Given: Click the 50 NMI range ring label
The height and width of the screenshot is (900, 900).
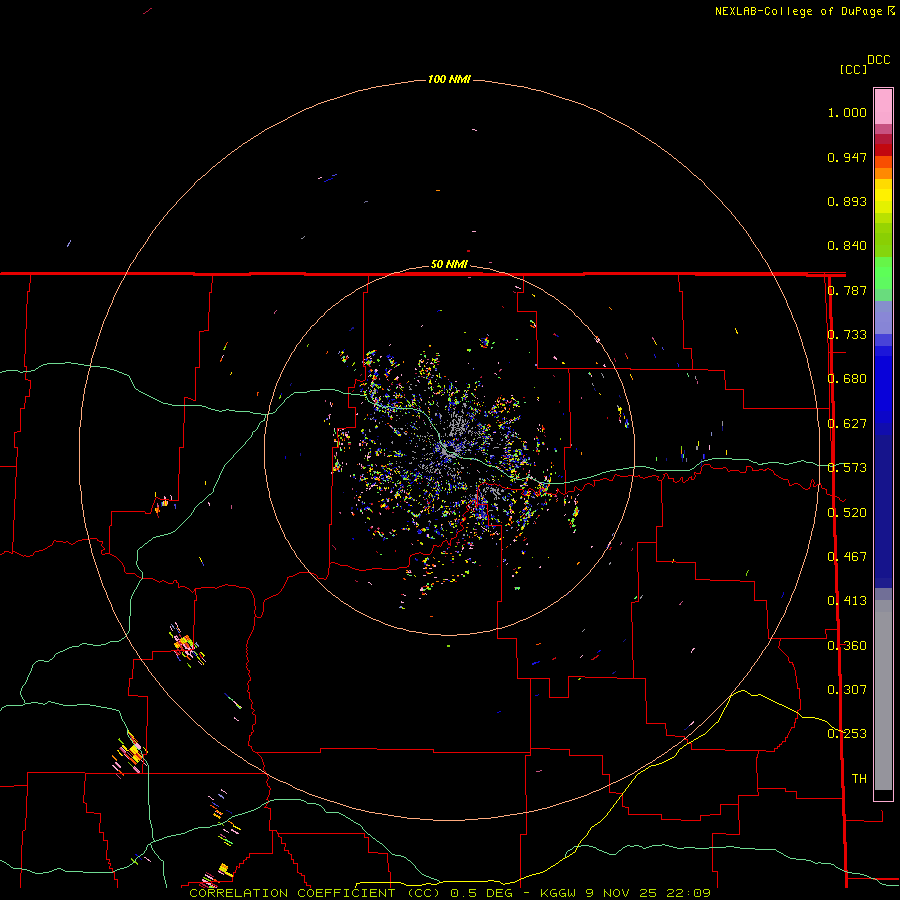Looking at the screenshot, I should (x=449, y=264).
